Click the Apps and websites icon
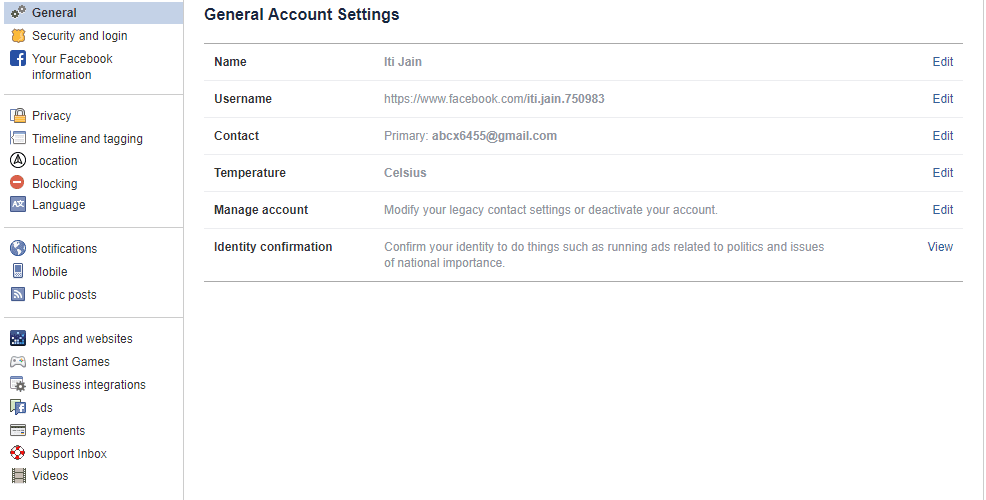The height and width of the screenshot is (500, 986). click(18, 338)
